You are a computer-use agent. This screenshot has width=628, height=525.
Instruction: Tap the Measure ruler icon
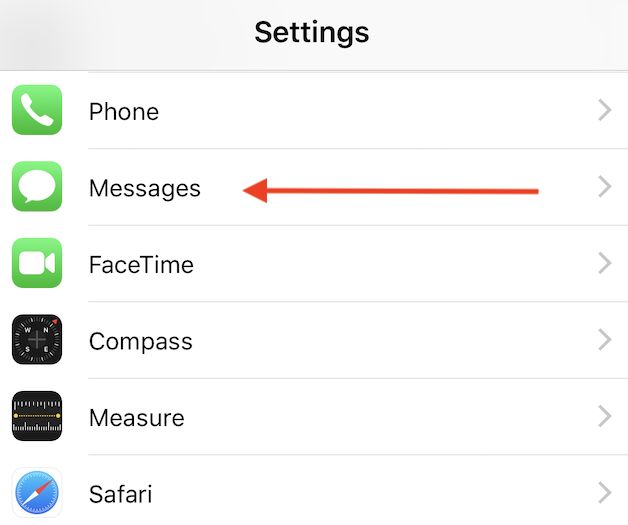tap(37, 416)
